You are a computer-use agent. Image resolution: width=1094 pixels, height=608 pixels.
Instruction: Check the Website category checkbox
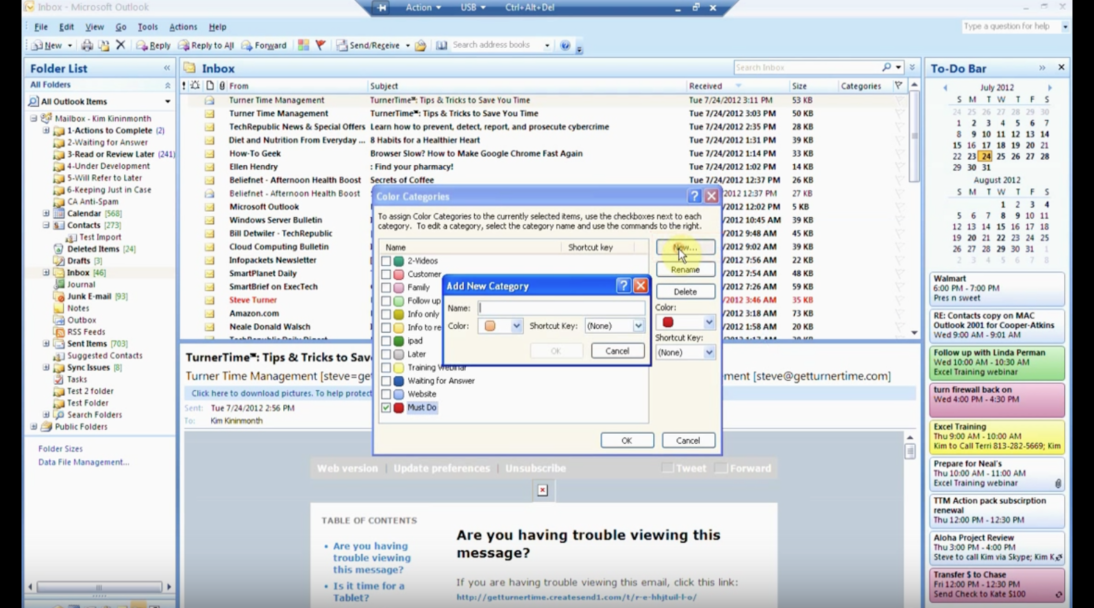tap(386, 394)
